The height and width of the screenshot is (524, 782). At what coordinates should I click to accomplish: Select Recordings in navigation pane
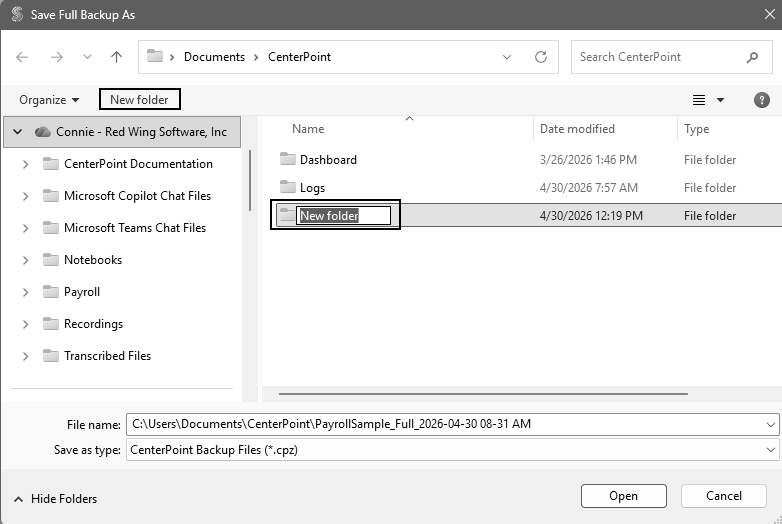[93, 324]
